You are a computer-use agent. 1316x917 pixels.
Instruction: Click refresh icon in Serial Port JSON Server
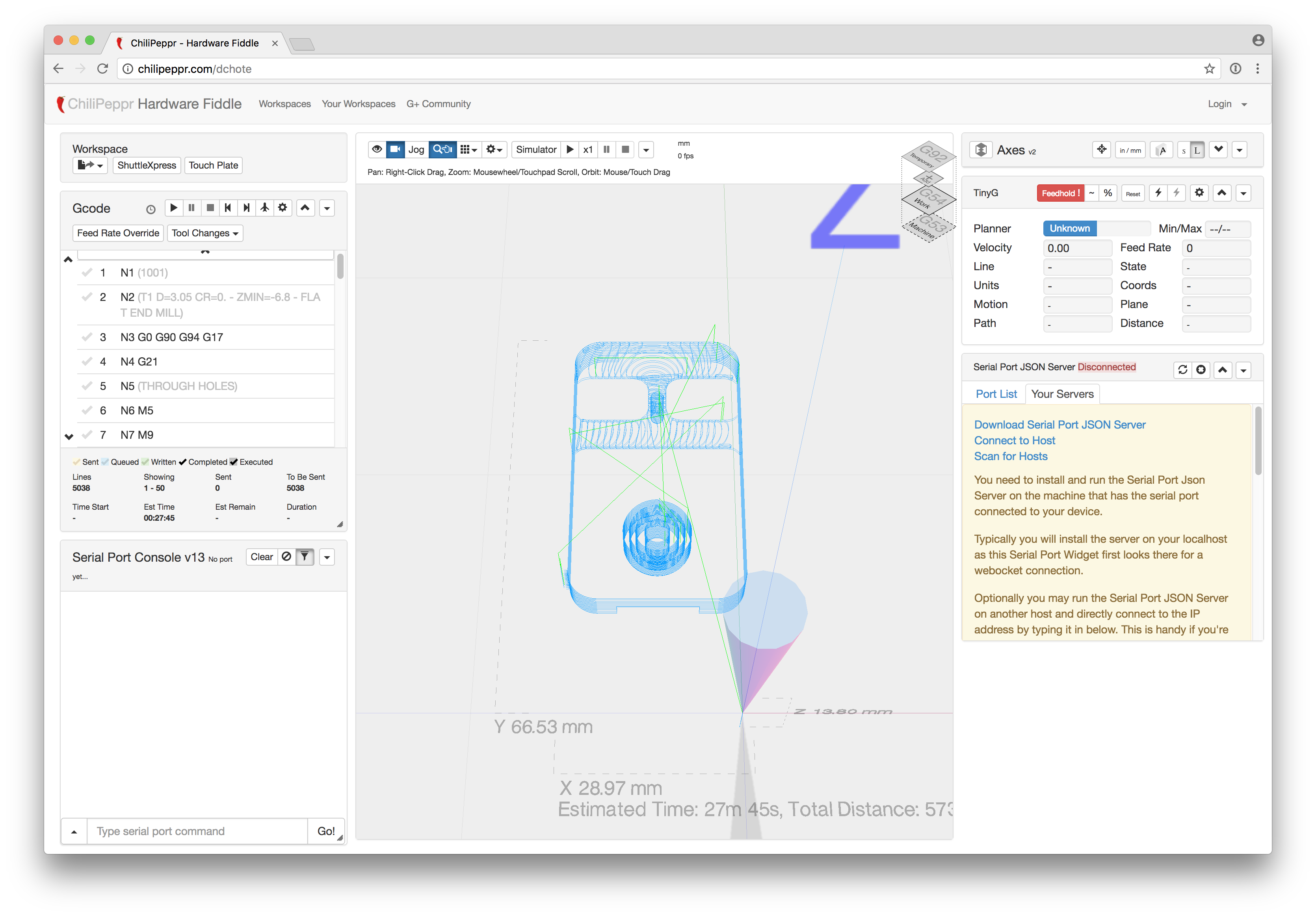click(x=1182, y=370)
